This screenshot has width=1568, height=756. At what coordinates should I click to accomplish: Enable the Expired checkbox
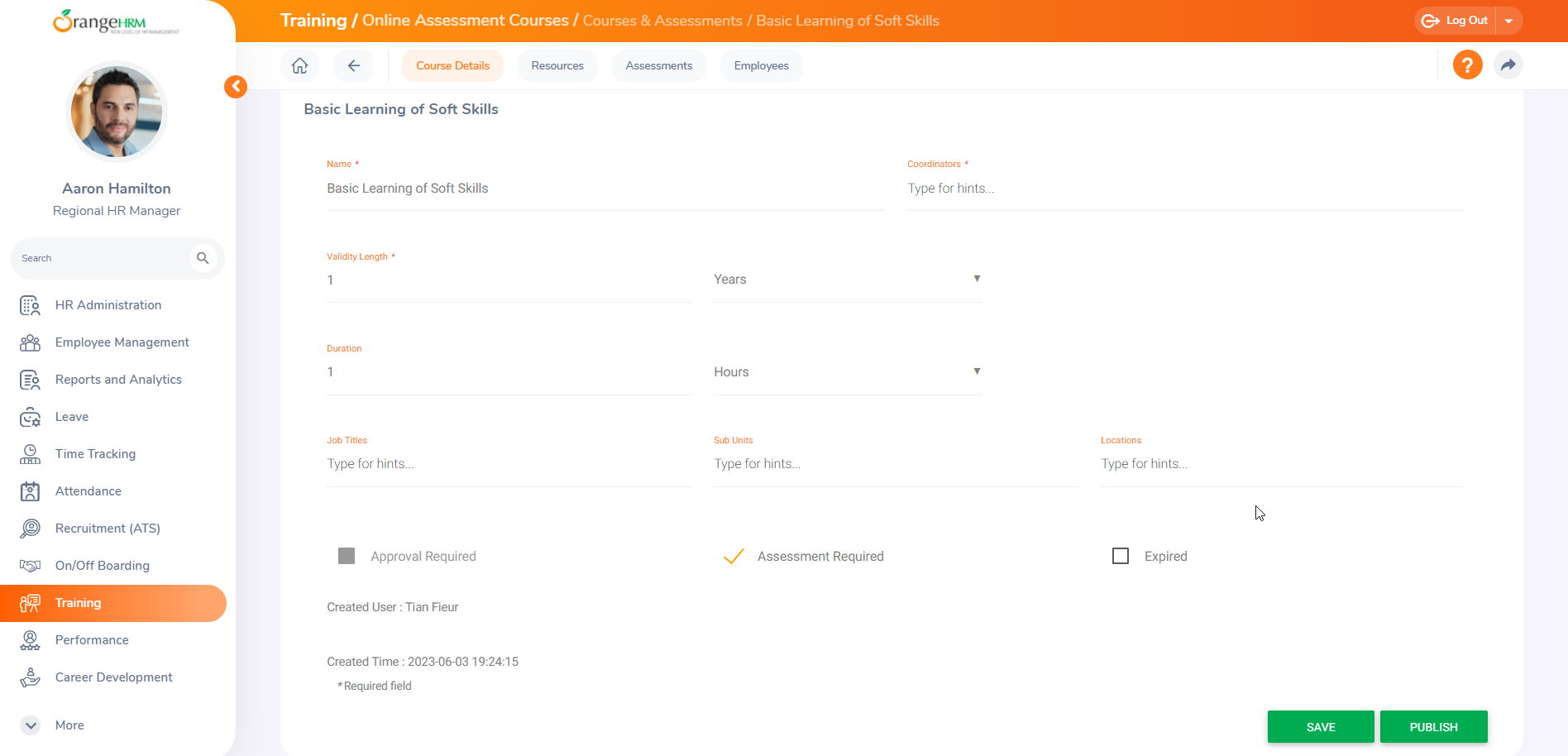(x=1121, y=556)
